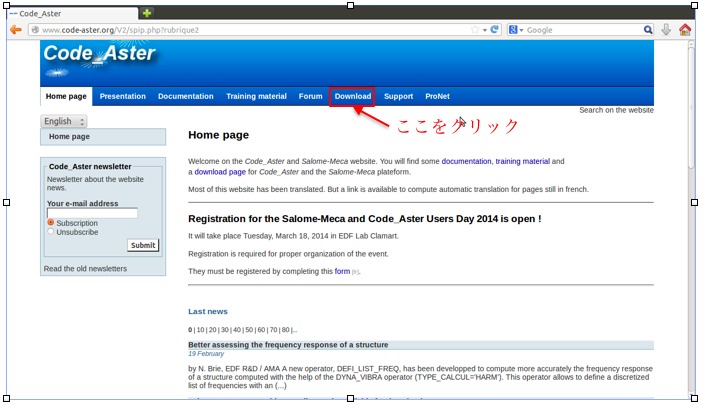This screenshot has width=703, height=405.
Task: Click the newsletter Submit button
Action: [x=143, y=245]
